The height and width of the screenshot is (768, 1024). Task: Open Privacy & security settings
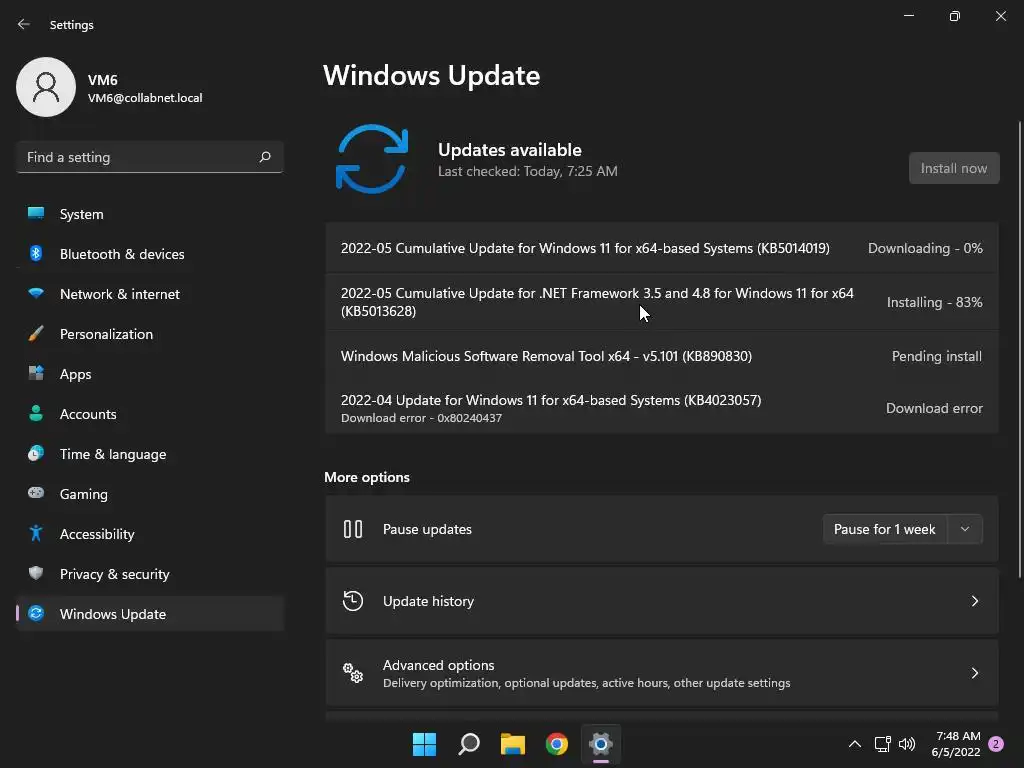[150, 573]
